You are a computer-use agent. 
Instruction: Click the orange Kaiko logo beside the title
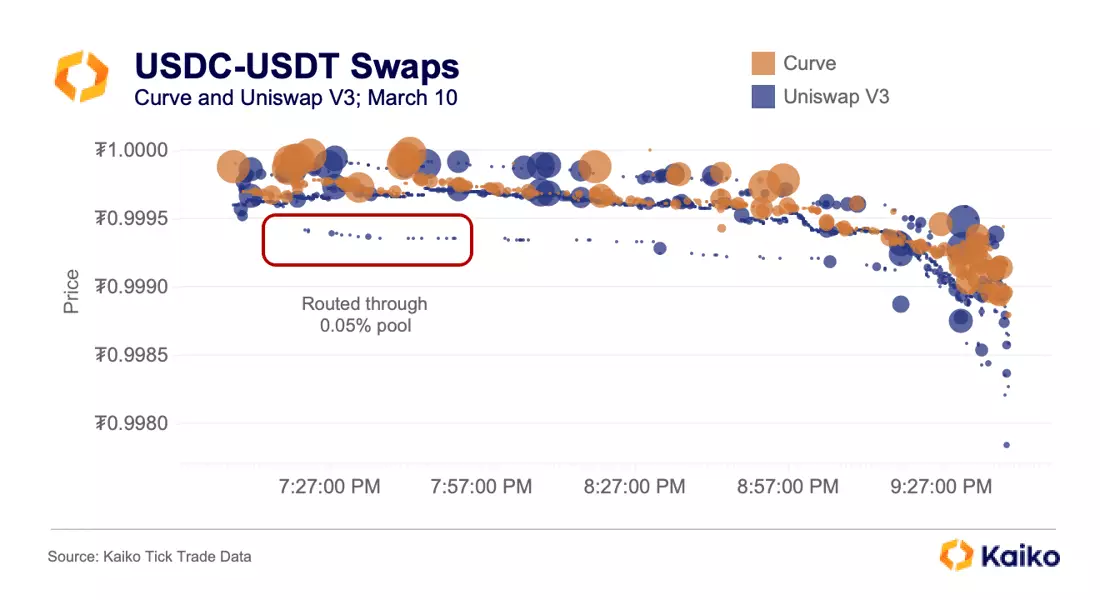pyautogui.click(x=82, y=76)
